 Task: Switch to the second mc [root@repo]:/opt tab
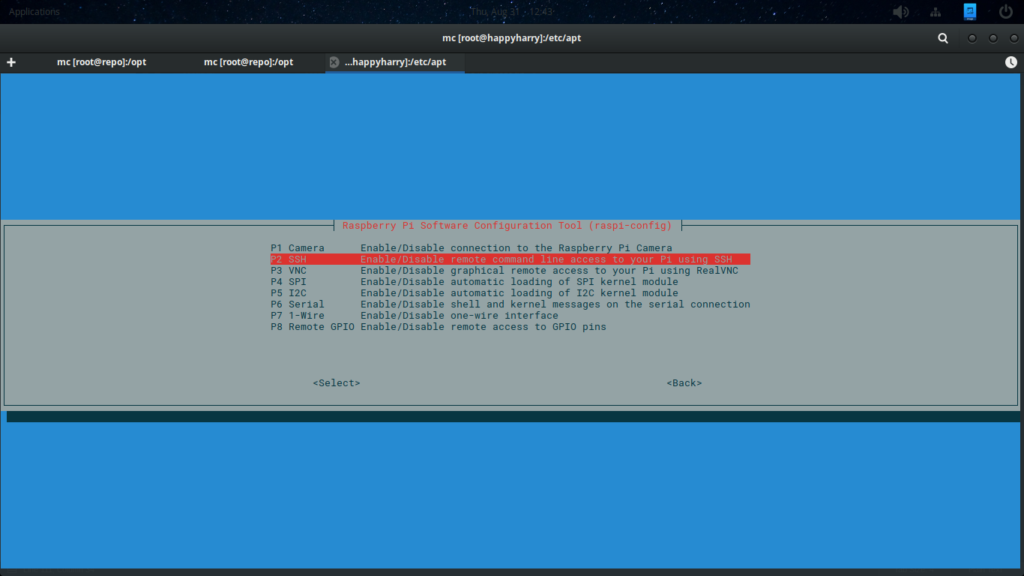[x=248, y=62]
